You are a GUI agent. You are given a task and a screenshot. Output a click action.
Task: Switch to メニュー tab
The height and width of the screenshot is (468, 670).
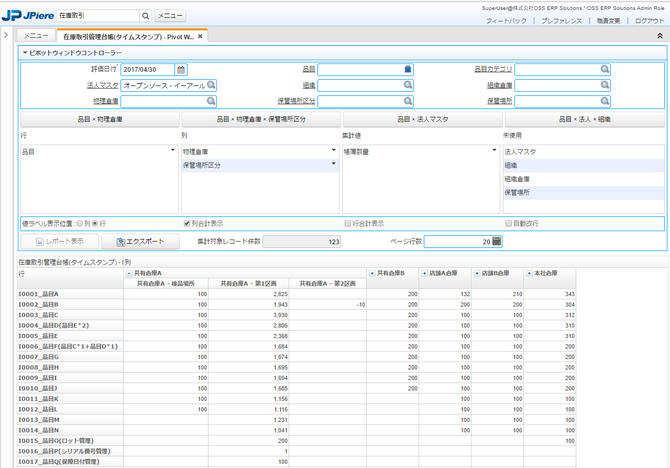point(36,36)
